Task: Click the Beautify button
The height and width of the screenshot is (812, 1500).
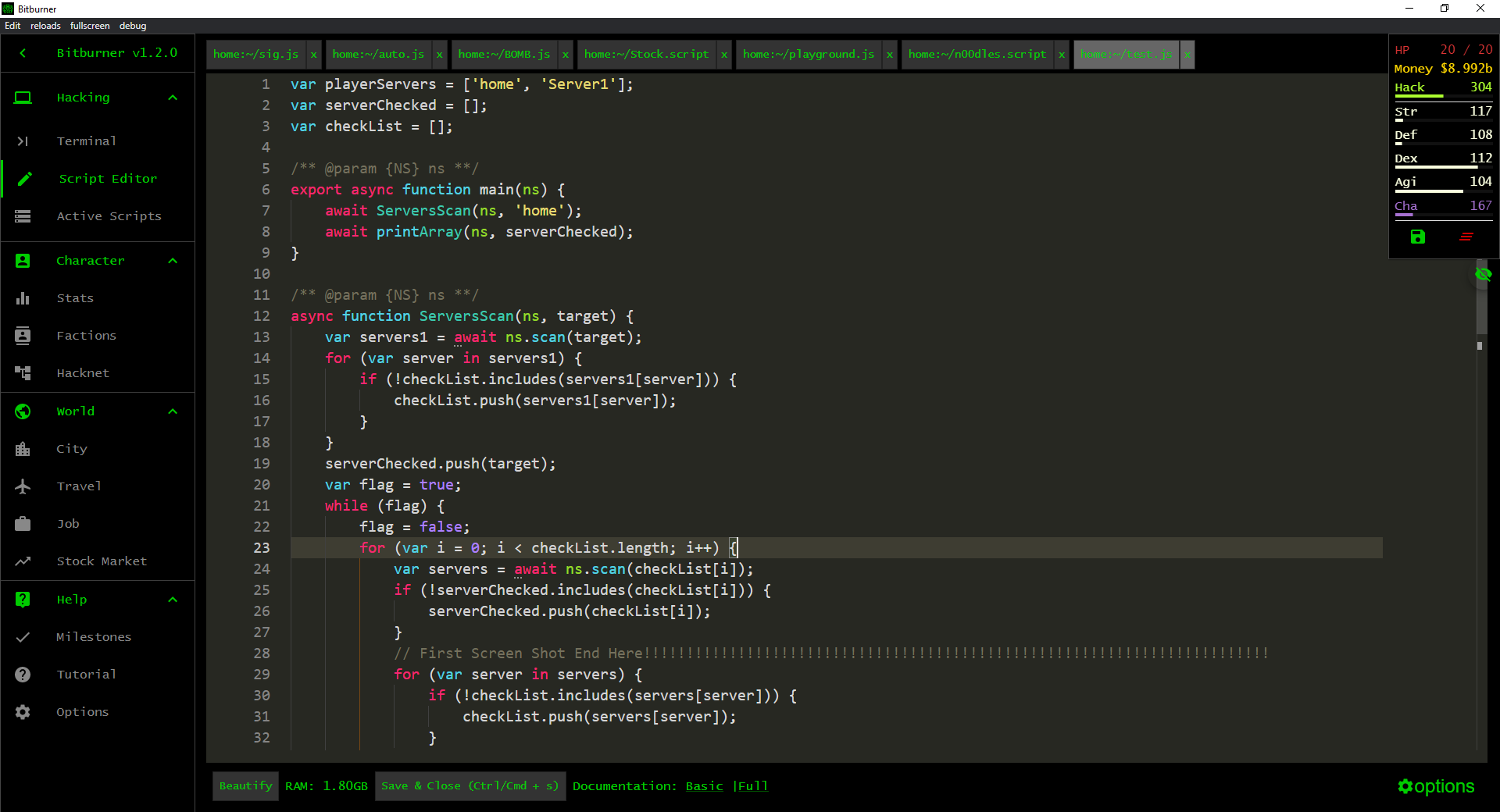Action: tap(245, 786)
